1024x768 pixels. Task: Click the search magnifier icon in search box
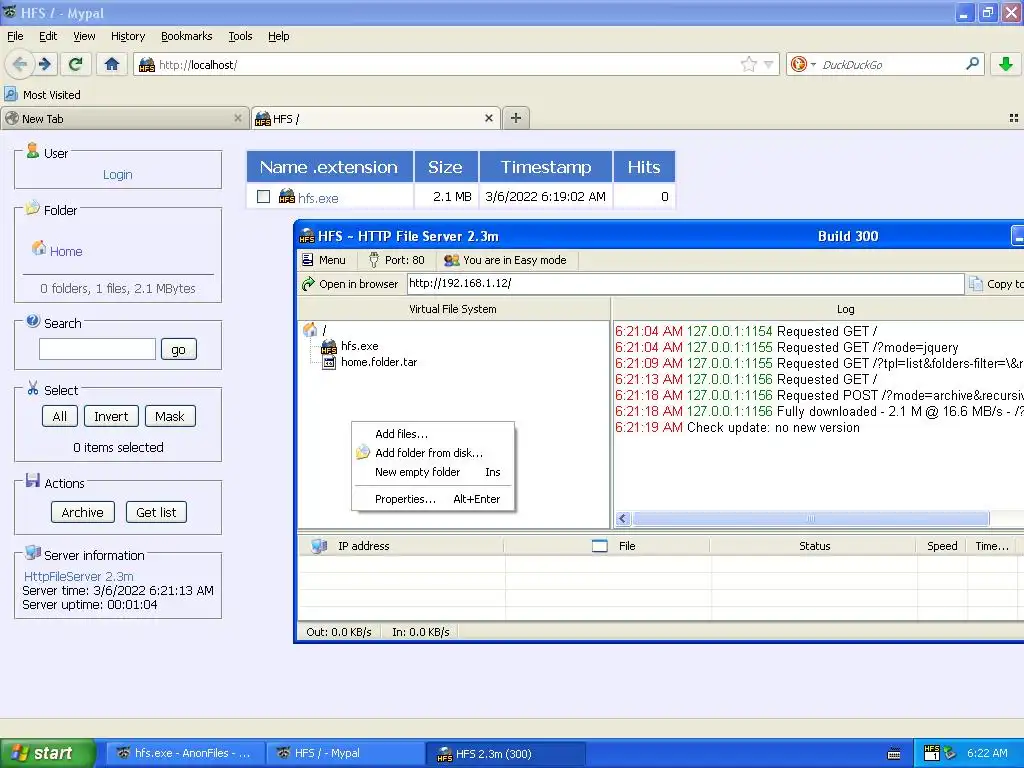pyautogui.click(x=972, y=63)
